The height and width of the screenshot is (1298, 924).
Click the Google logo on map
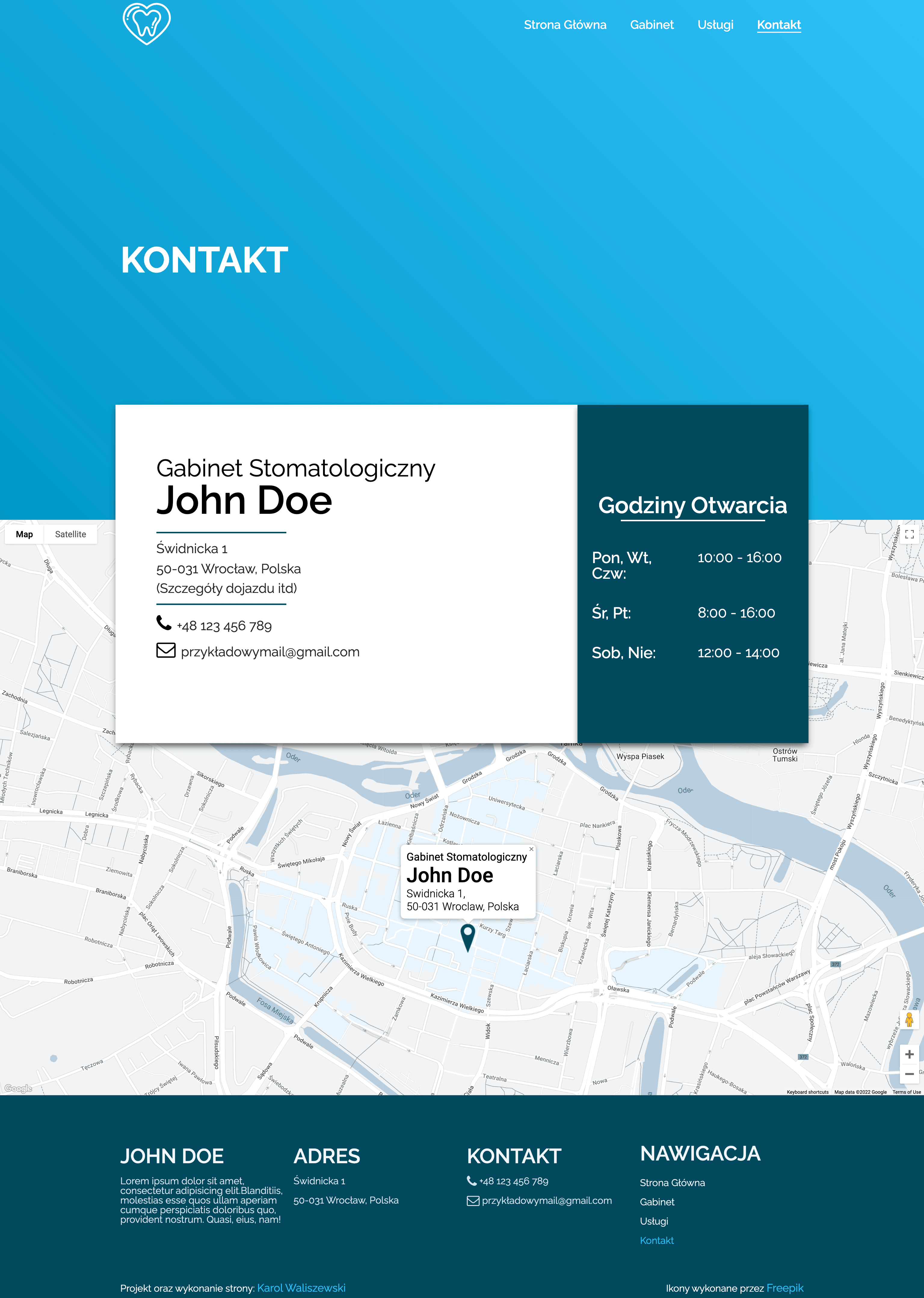[18, 1088]
